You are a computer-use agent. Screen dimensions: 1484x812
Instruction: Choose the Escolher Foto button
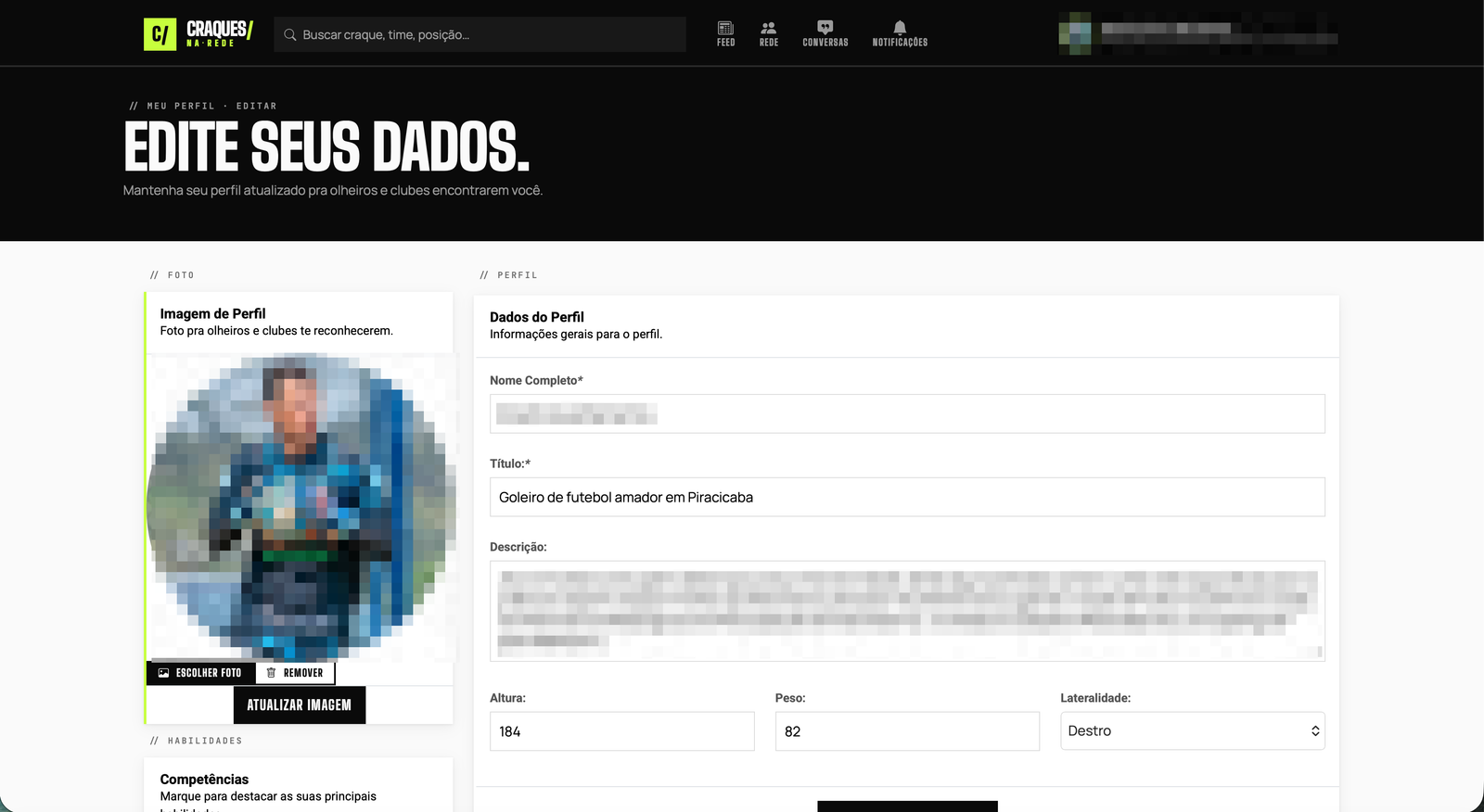pos(200,673)
